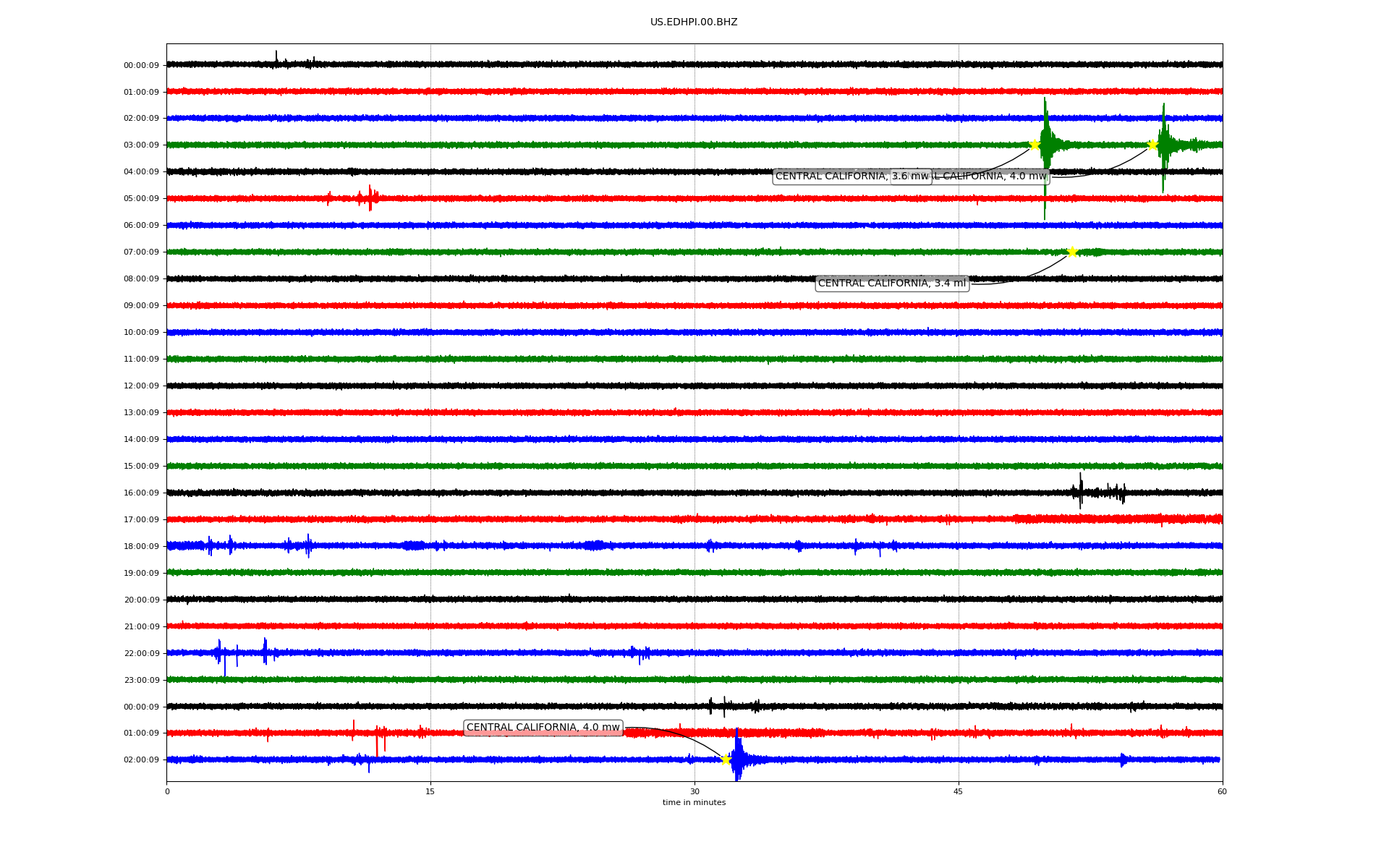Click the plot title US.EDHPI.00.BHZ
1389x868 pixels.
point(694,22)
